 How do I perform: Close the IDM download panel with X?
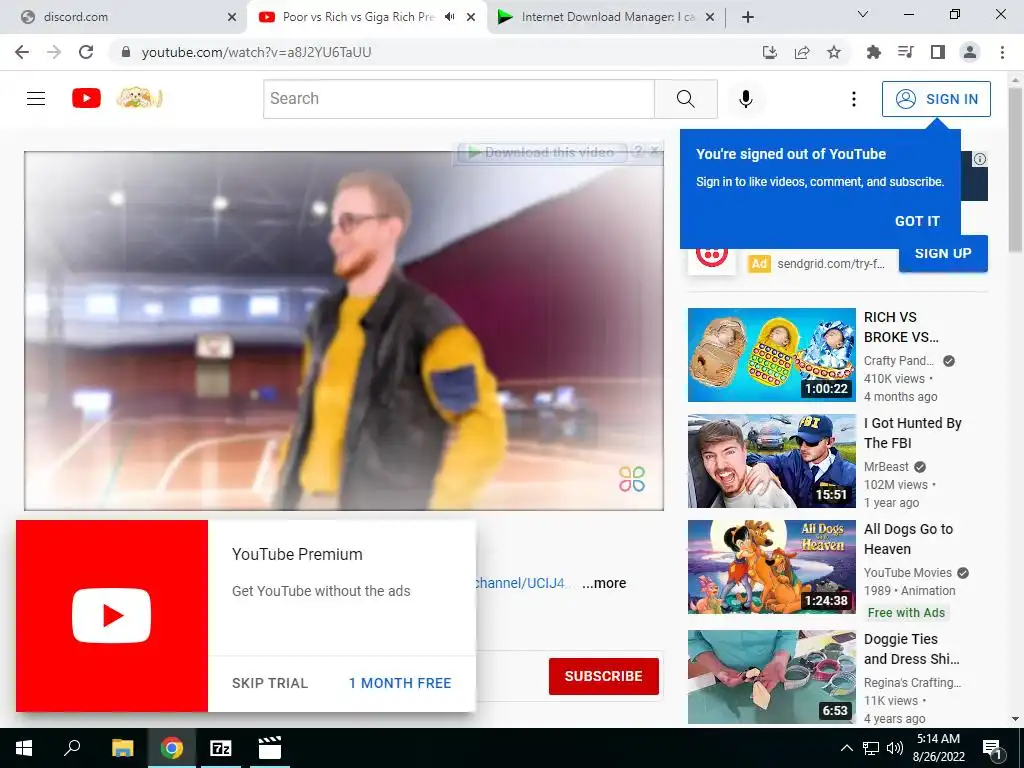point(655,152)
